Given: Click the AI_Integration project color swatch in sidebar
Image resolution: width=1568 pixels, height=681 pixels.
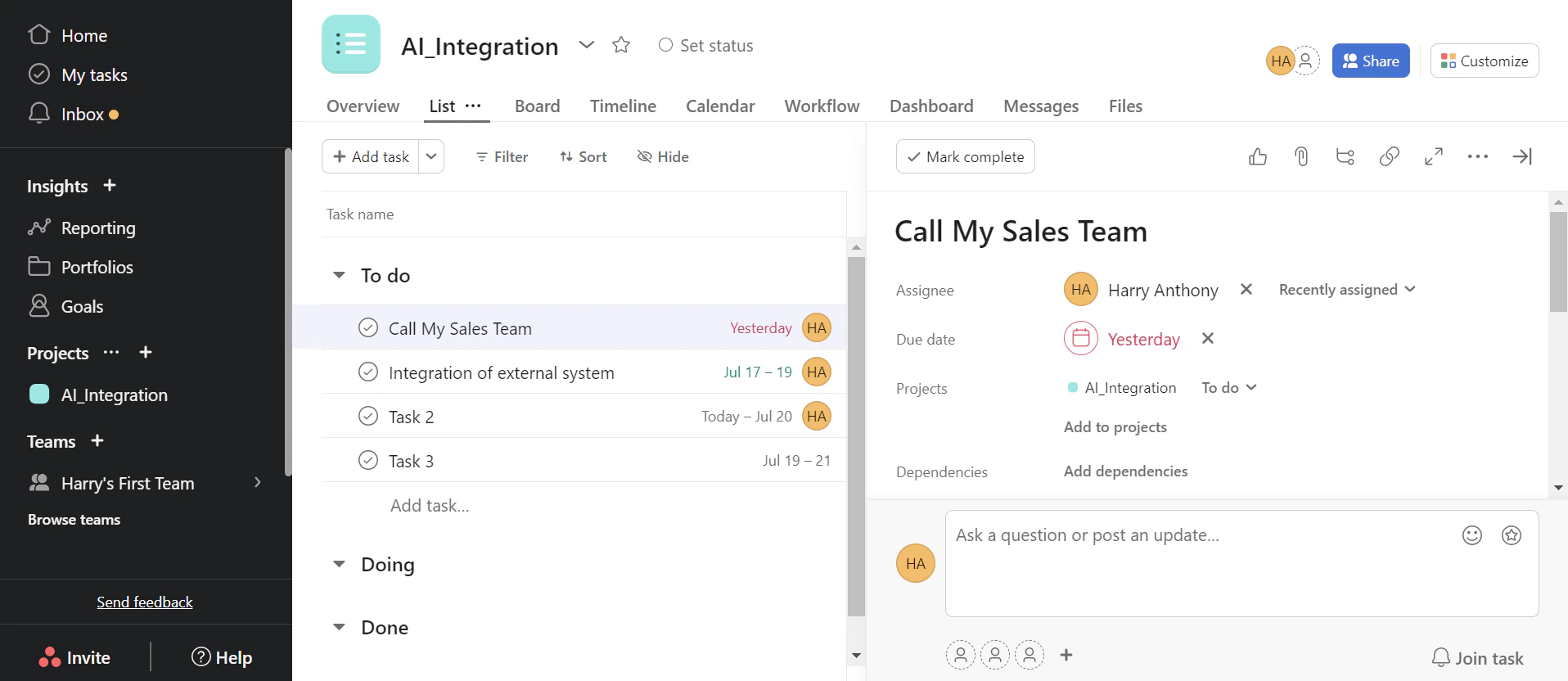Looking at the screenshot, I should click(39, 395).
